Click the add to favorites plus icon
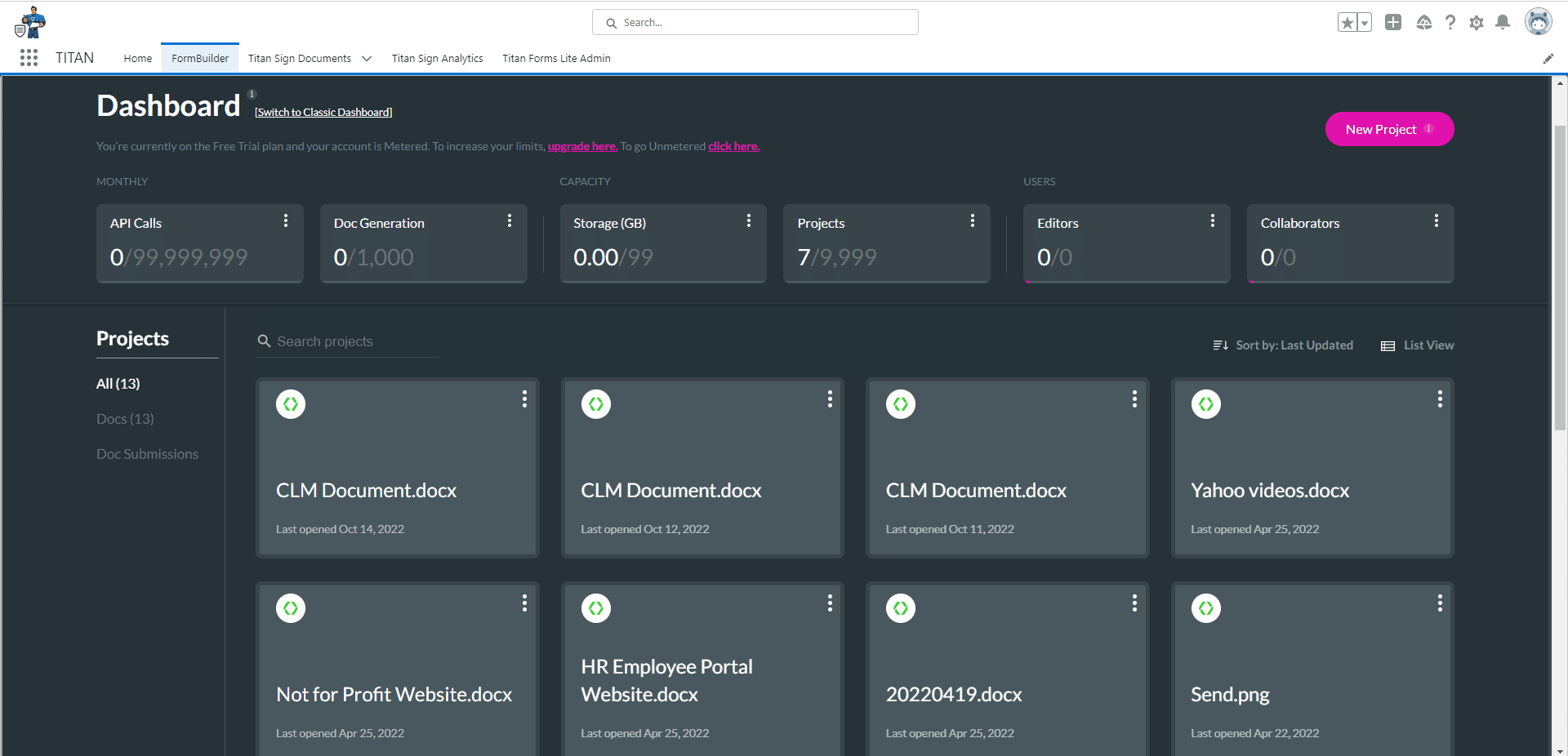Viewport: 1568px width, 756px height. [1393, 22]
